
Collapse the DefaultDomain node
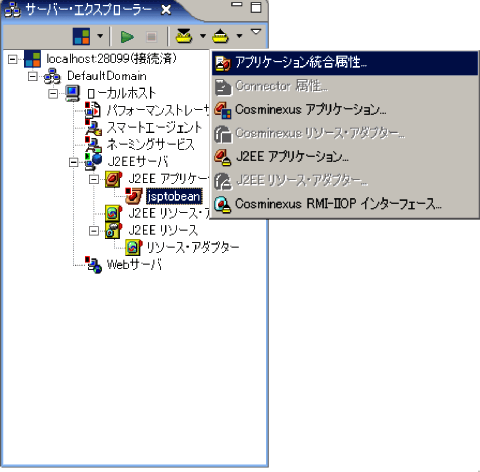(33, 77)
